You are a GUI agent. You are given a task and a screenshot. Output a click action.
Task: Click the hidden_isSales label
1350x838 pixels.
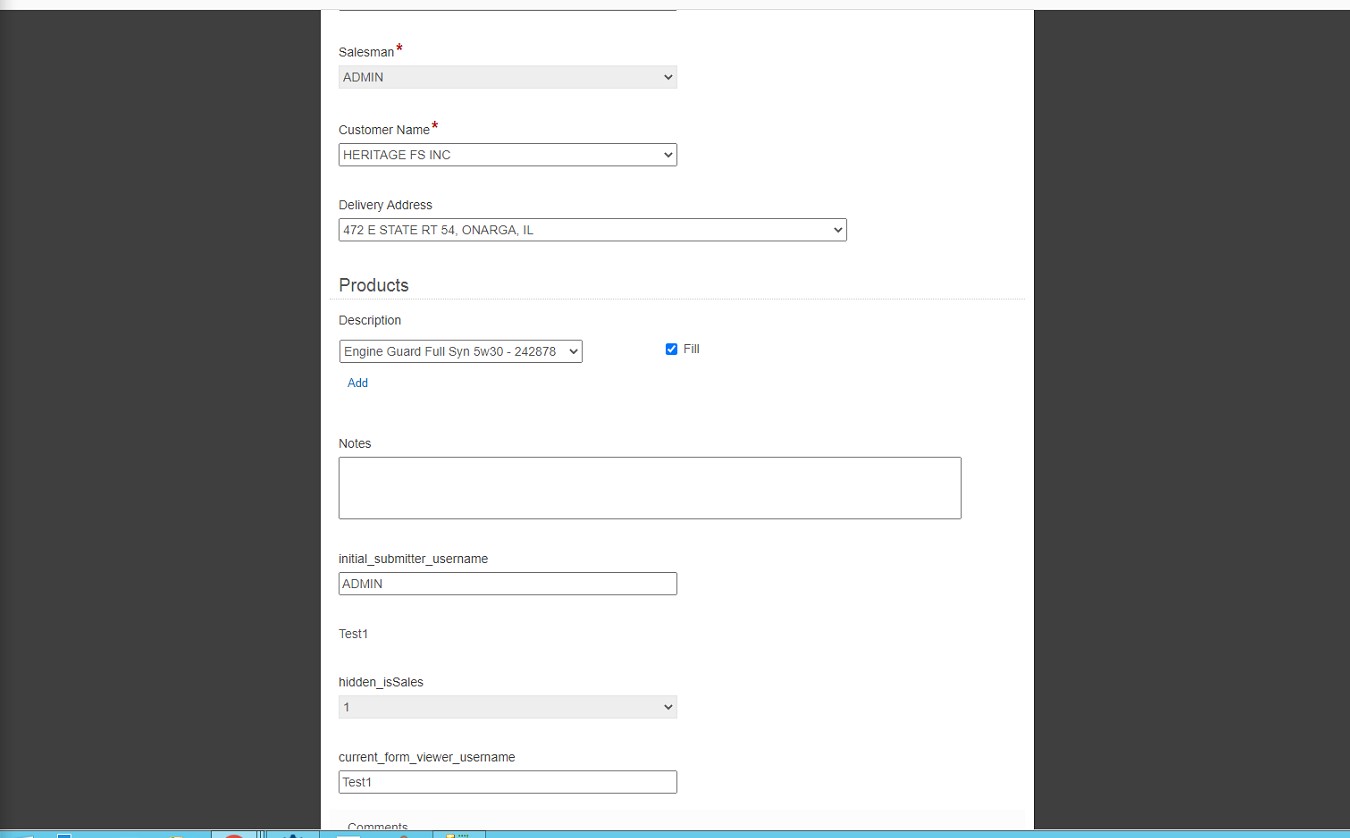point(380,682)
